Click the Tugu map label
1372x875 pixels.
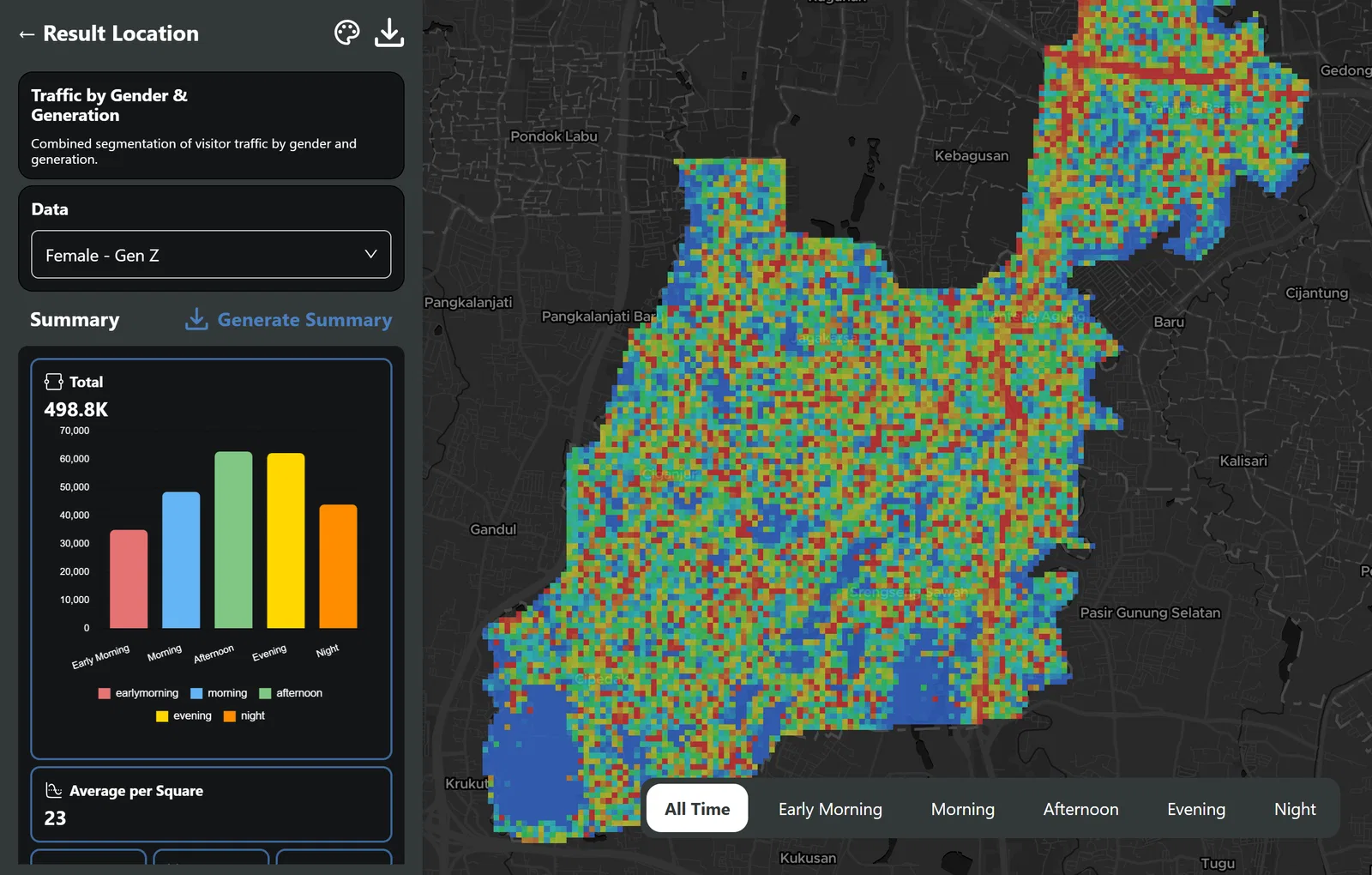point(1218,864)
